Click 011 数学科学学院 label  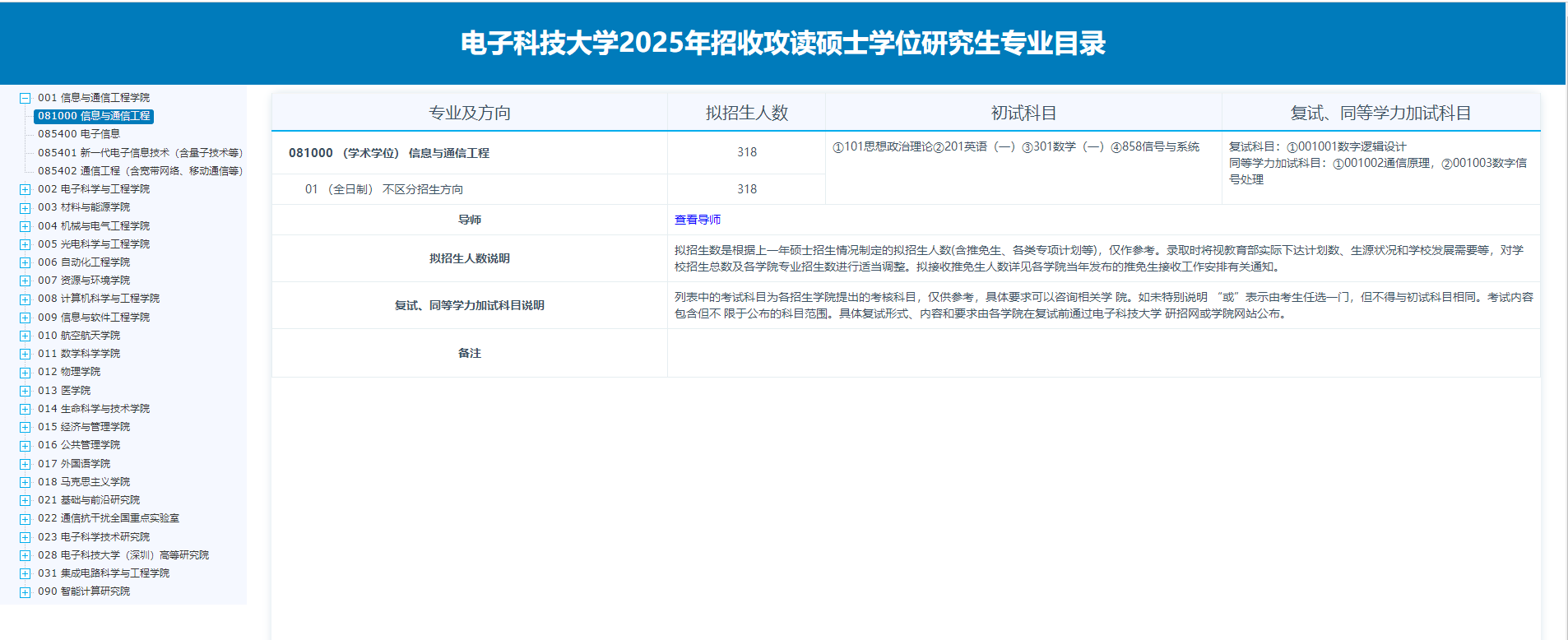[x=79, y=354]
